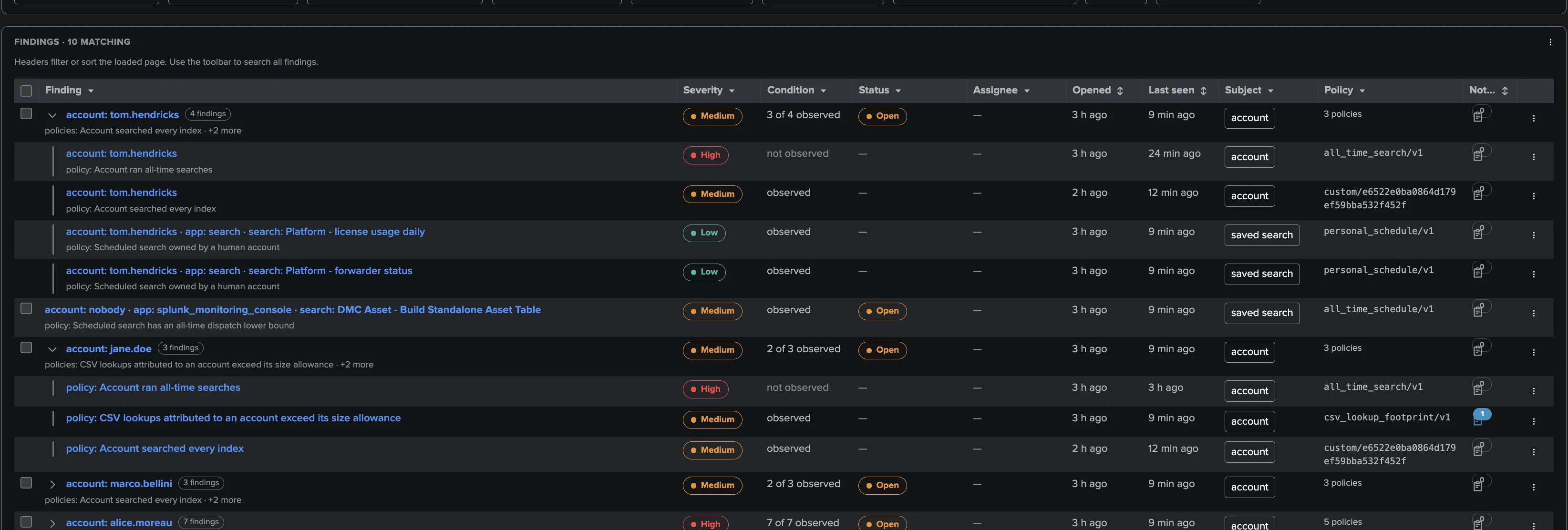
Task: Click the 4 findings count pill
Action: point(207,114)
